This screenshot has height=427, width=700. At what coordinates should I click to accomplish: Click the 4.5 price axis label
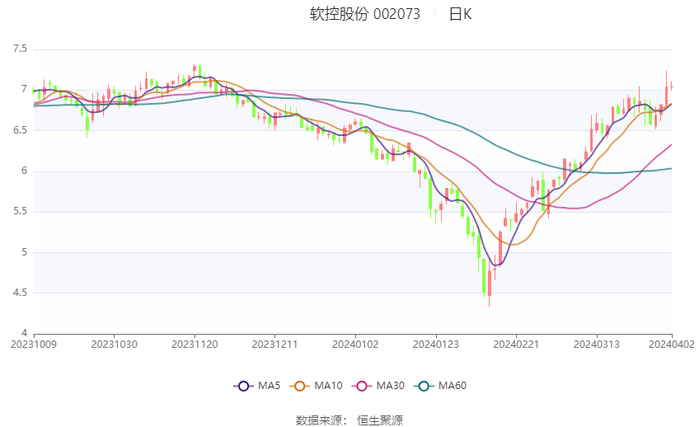pyautogui.click(x=20, y=292)
